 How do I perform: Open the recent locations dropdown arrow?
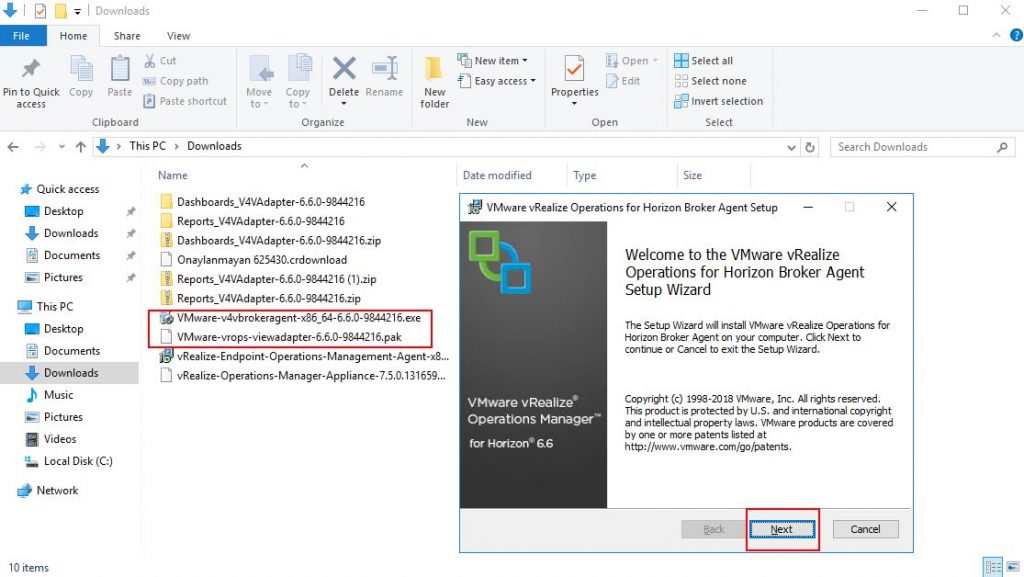pyautogui.click(x=61, y=147)
